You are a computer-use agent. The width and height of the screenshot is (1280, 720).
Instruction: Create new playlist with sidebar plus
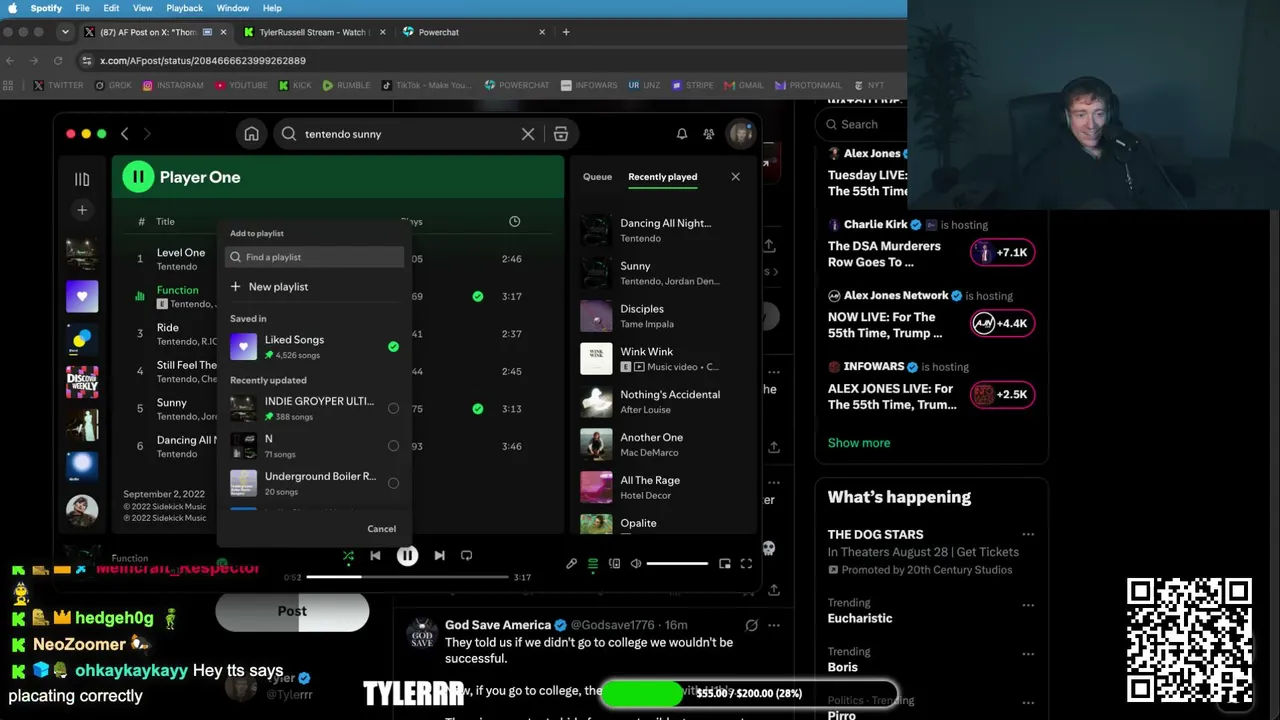[82, 210]
